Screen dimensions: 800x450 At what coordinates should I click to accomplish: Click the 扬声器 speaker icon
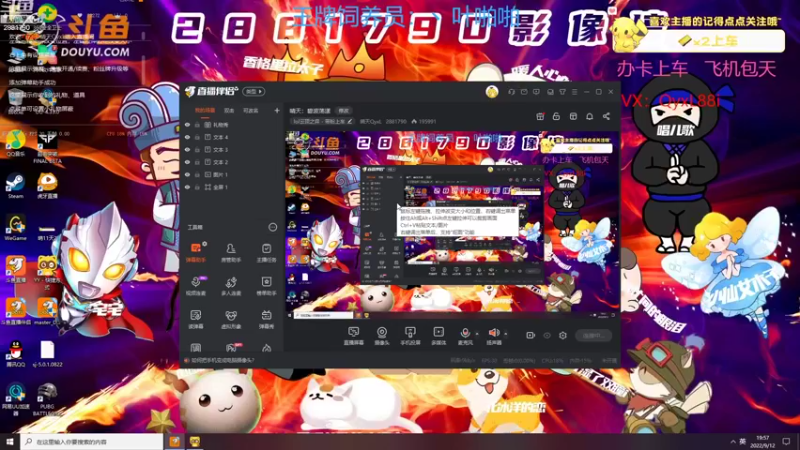point(493,334)
